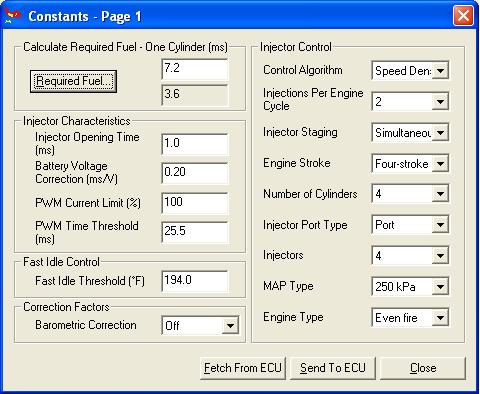Click the PWM Time Threshold field
The height and width of the screenshot is (394, 480).
point(195,232)
